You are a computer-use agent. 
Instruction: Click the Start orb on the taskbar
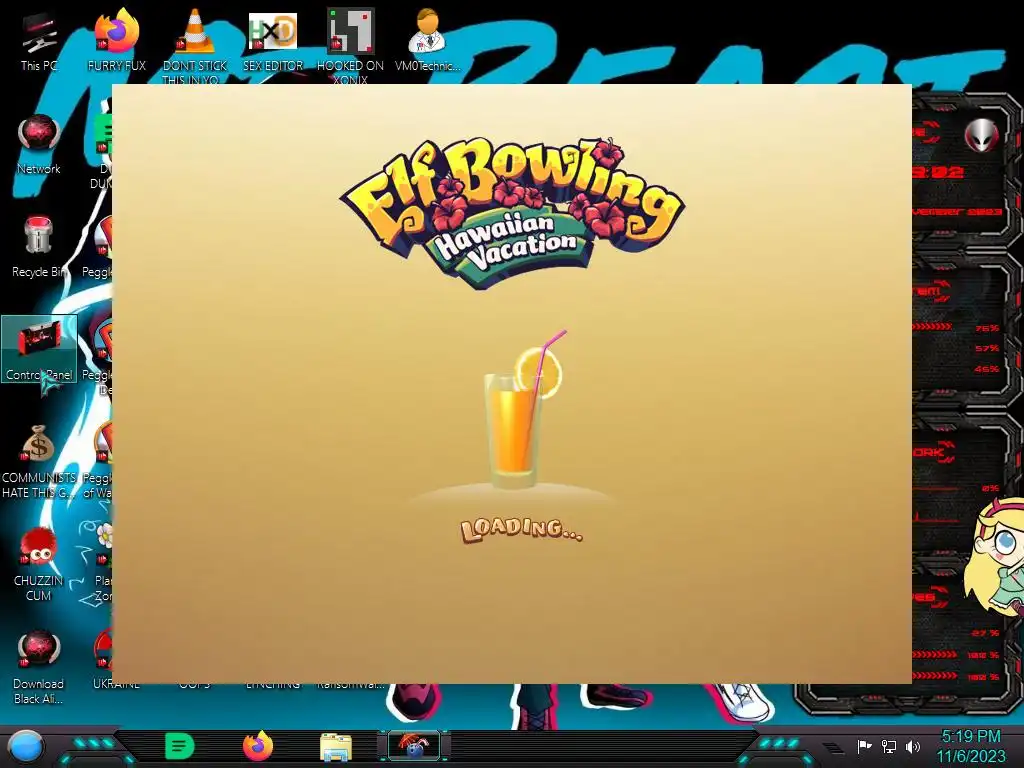point(25,747)
